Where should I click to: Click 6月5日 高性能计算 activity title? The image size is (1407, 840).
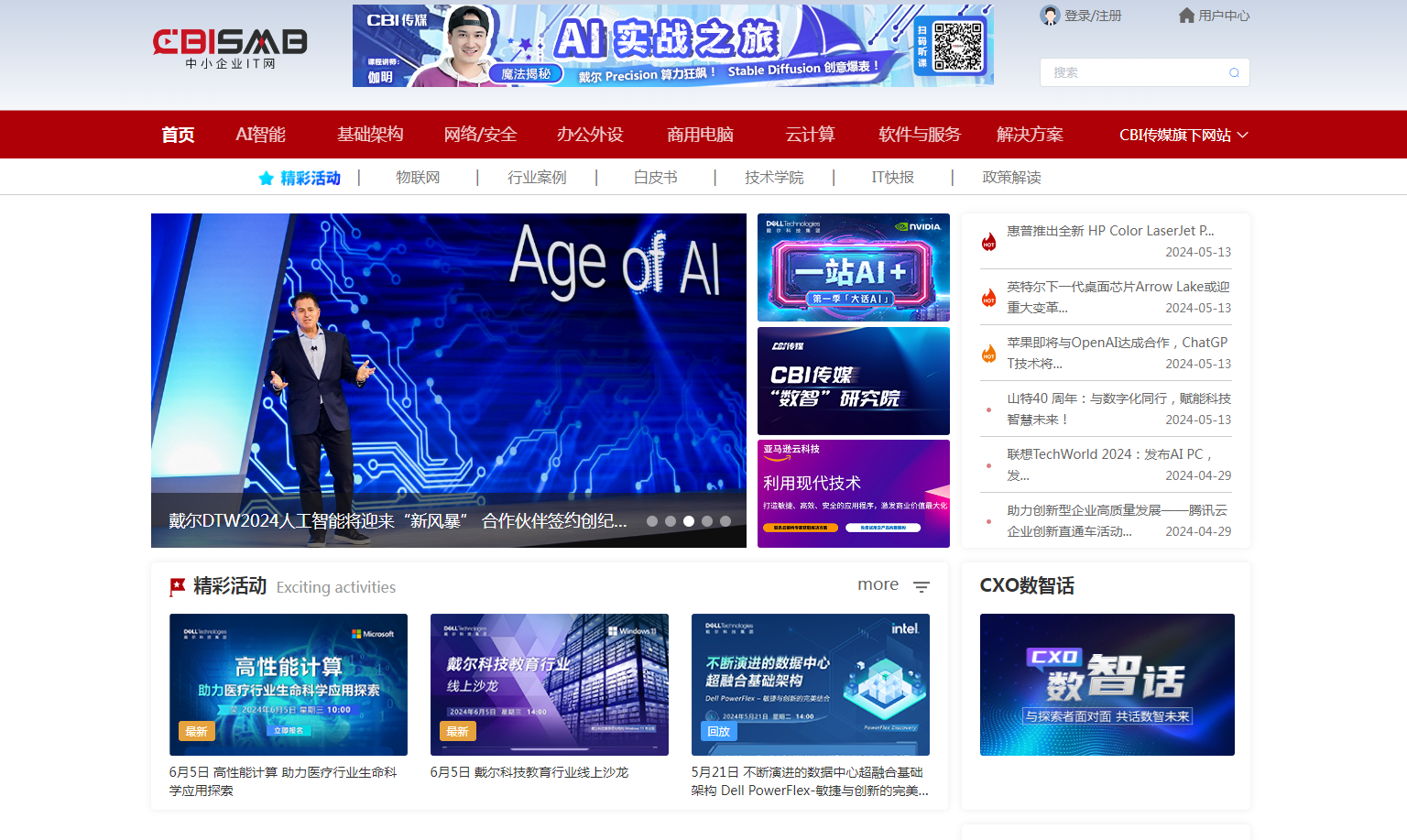283,781
